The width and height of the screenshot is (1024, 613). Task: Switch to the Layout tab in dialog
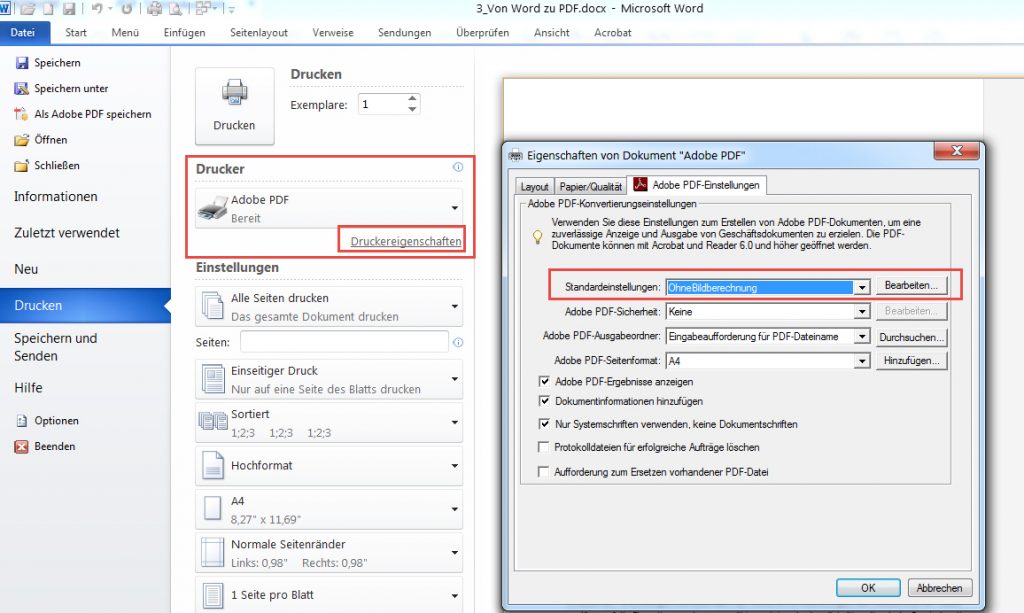click(x=534, y=187)
